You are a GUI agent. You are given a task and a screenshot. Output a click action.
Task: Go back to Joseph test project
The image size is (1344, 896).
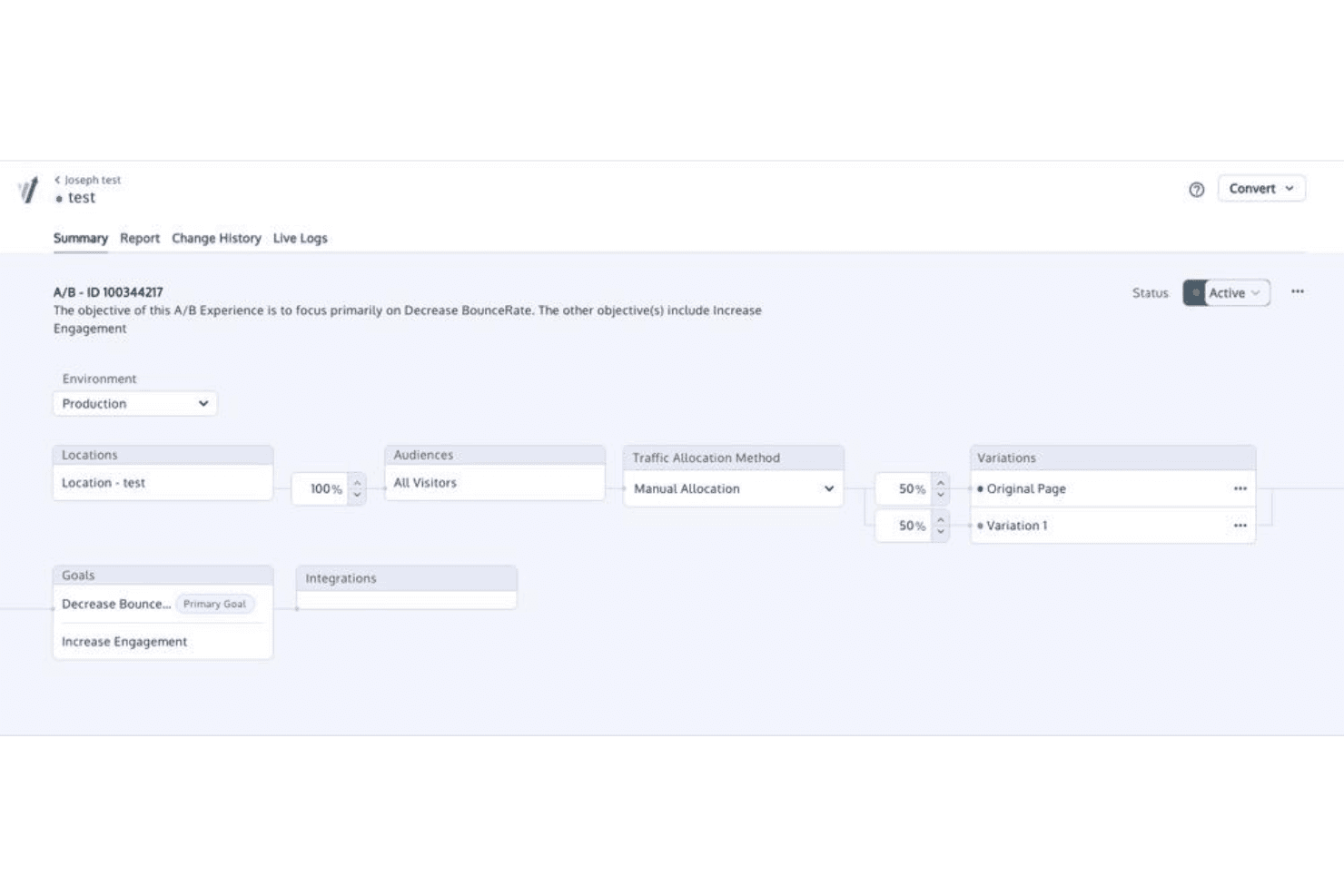[87, 180]
